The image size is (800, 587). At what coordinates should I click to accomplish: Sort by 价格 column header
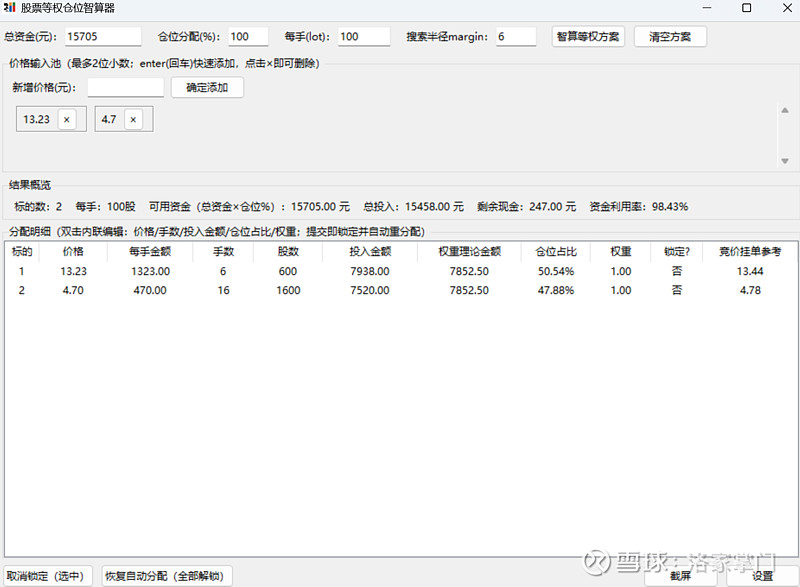[x=73, y=251]
